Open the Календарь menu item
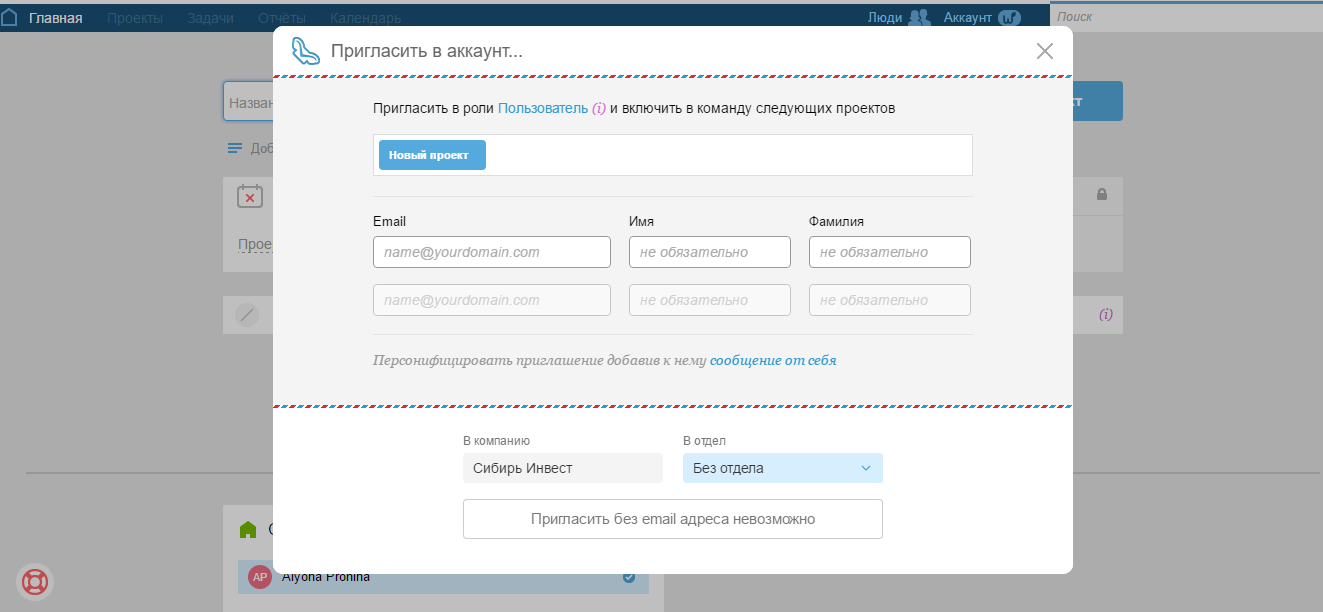The height and width of the screenshot is (612, 1323). (366, 18)
